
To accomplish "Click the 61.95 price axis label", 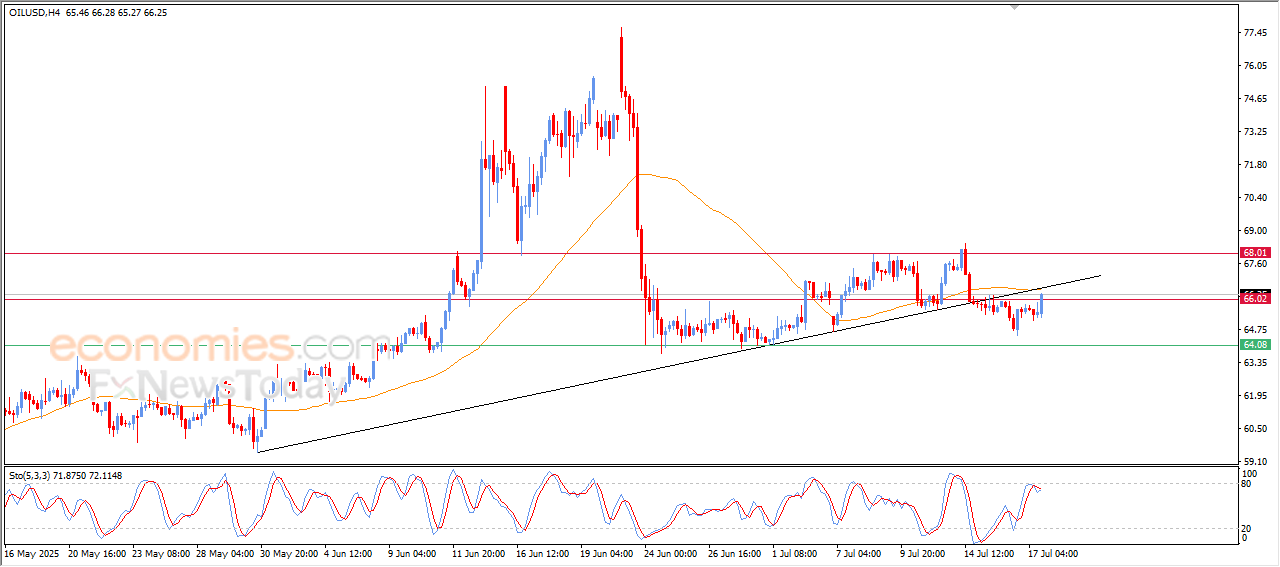I will point(1255,396).
